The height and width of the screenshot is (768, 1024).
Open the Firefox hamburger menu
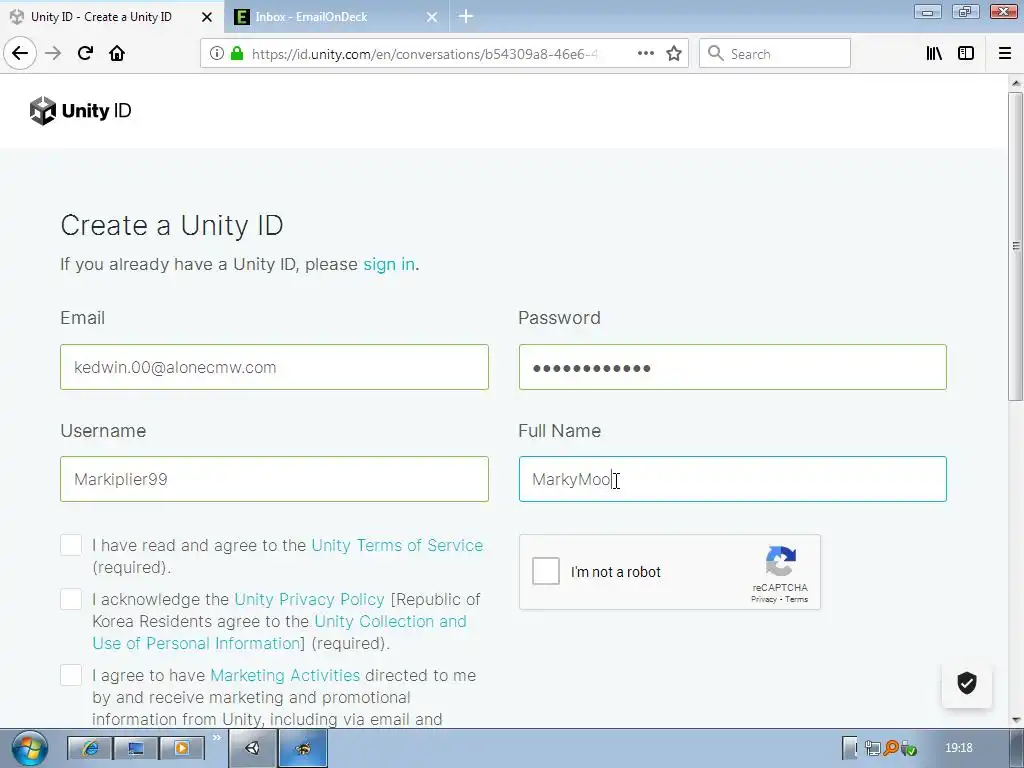[1005, 54]
